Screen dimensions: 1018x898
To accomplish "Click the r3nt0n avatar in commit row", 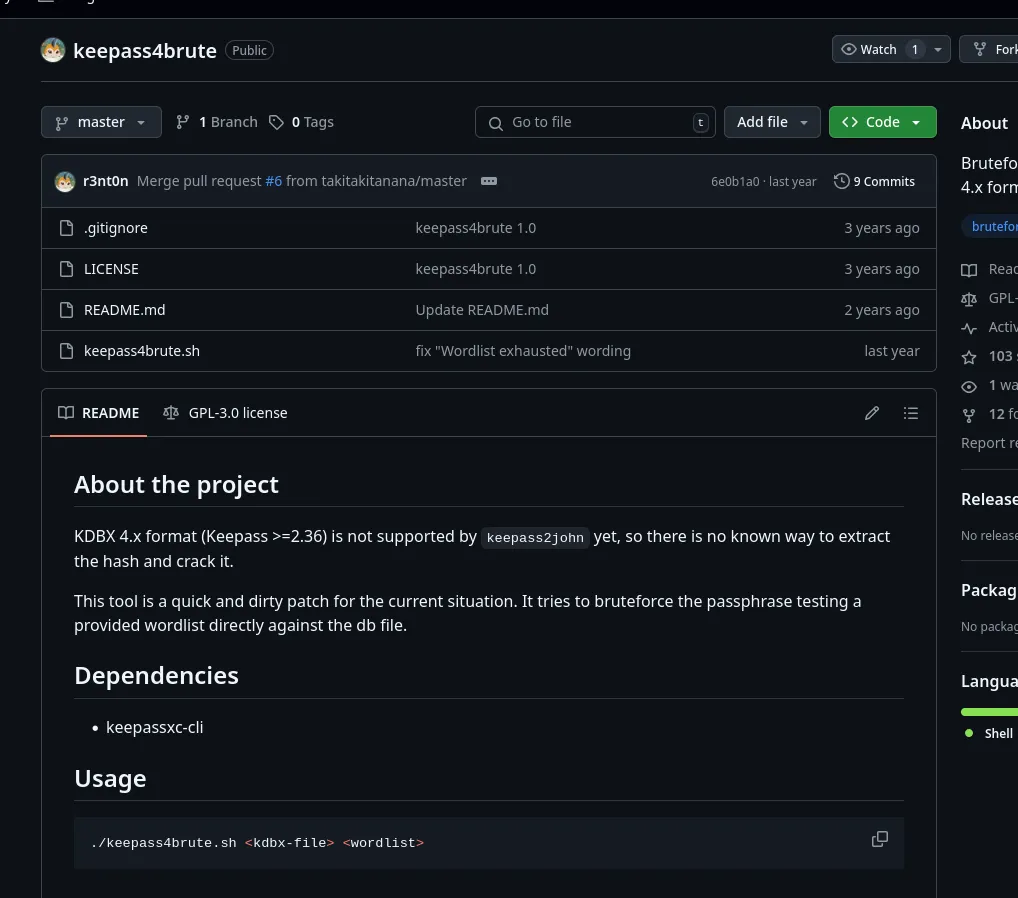I will click(65, 181).
